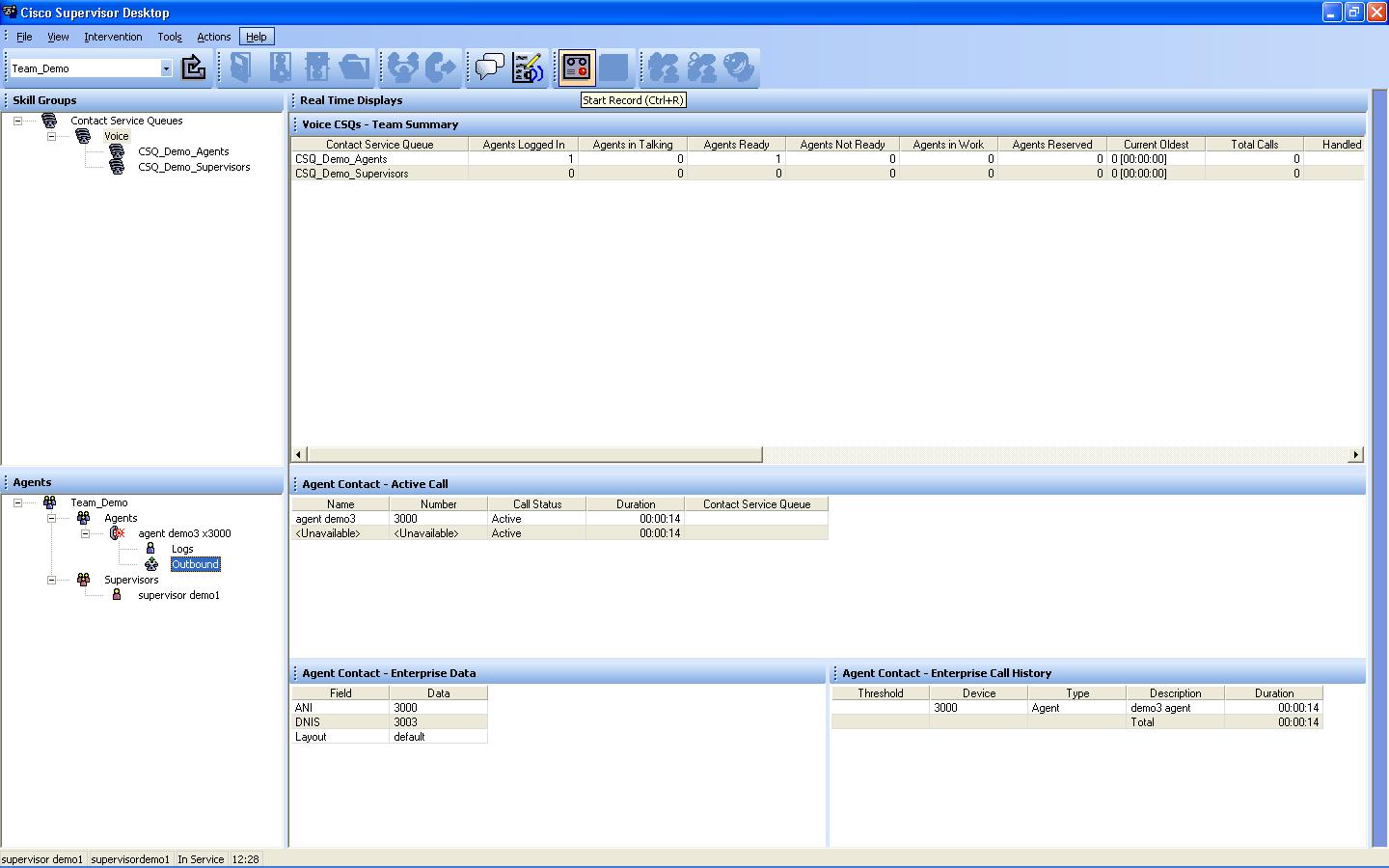Sort by Call Status column header
Viewport: 1389px width, 868px height.
(537, 504)
